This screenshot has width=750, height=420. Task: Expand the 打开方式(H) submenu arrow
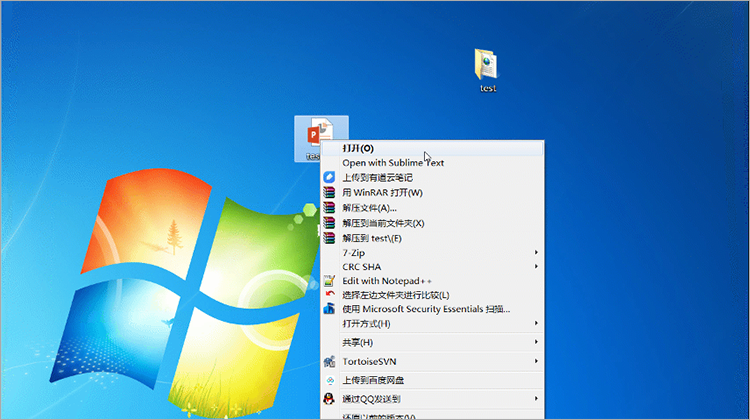click(x=536, y=323)
